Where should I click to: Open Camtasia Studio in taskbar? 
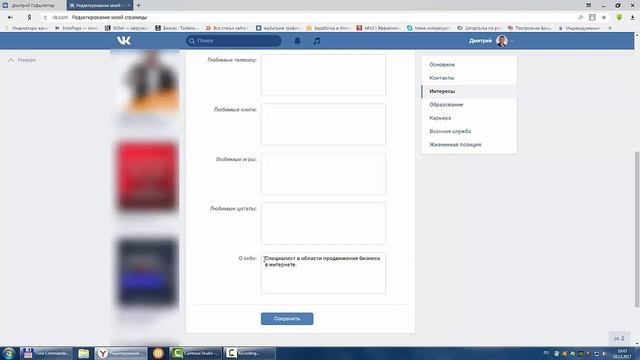pos(196,353)
